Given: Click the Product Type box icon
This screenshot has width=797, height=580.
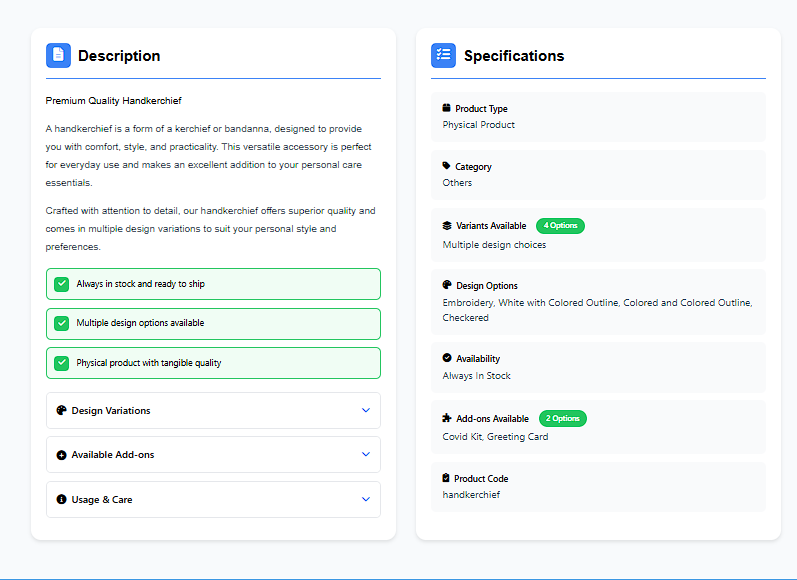Looking at the screenshot, I should coord(447,108).
